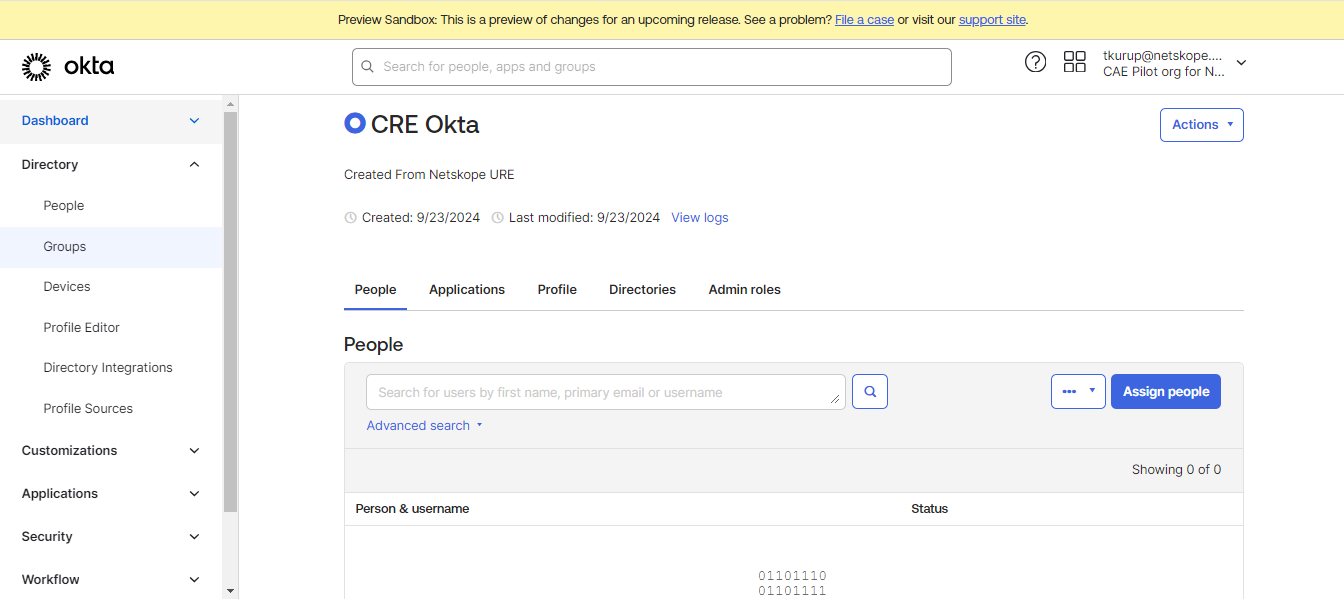Image resolution: width=1344 pixels, height=599 pixels.
Task: Switch to the Directories tab
Action: pos(643,290)
